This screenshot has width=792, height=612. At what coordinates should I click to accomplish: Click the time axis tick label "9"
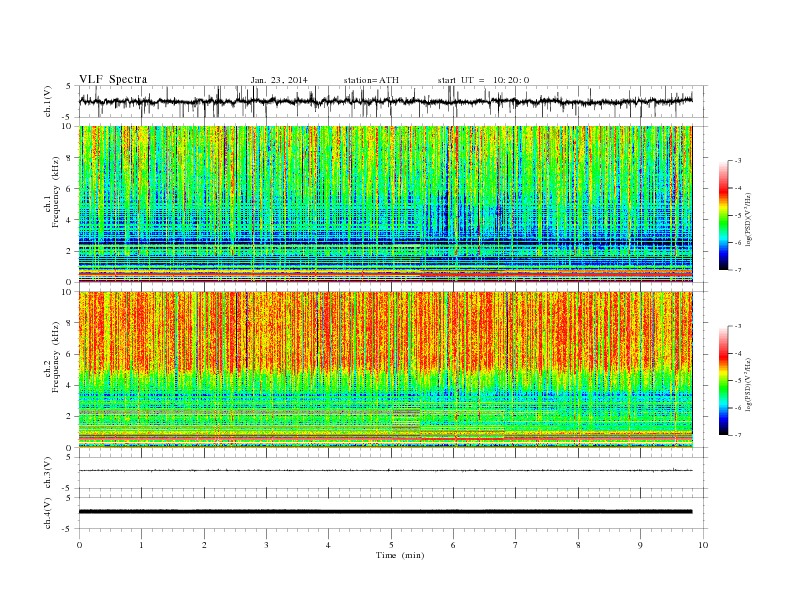640,545
